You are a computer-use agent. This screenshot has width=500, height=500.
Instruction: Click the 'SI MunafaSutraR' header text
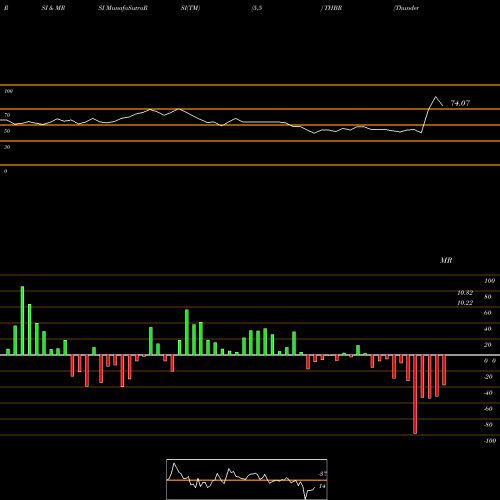[x=123, y=8]
